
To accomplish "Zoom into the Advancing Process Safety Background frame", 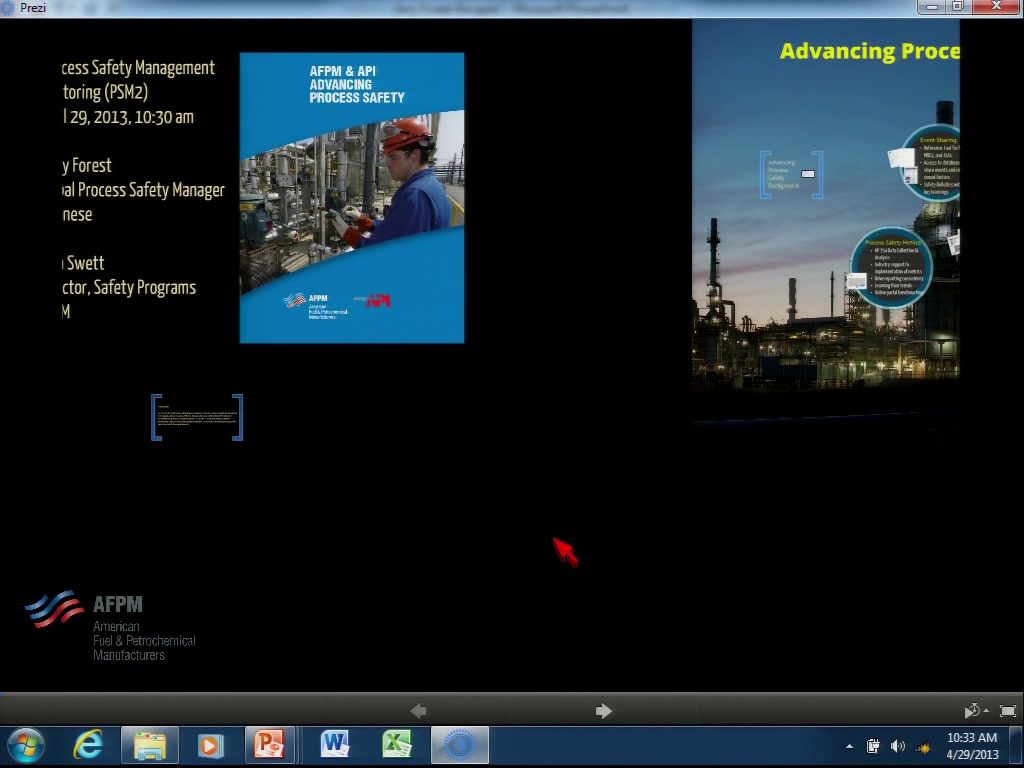I will coord(791,174).
